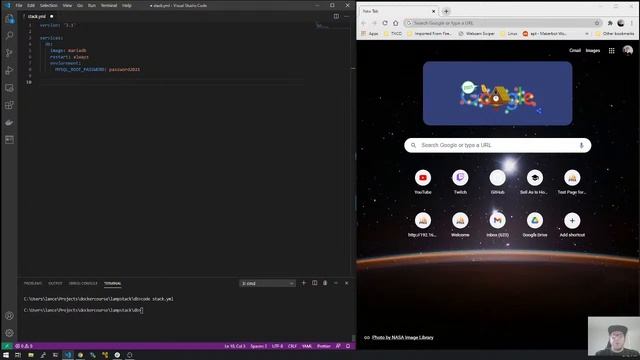This screenshot has height=360, width=640.
Task: Change encoding UTF-8 in status bar
Action: [277, 346]
